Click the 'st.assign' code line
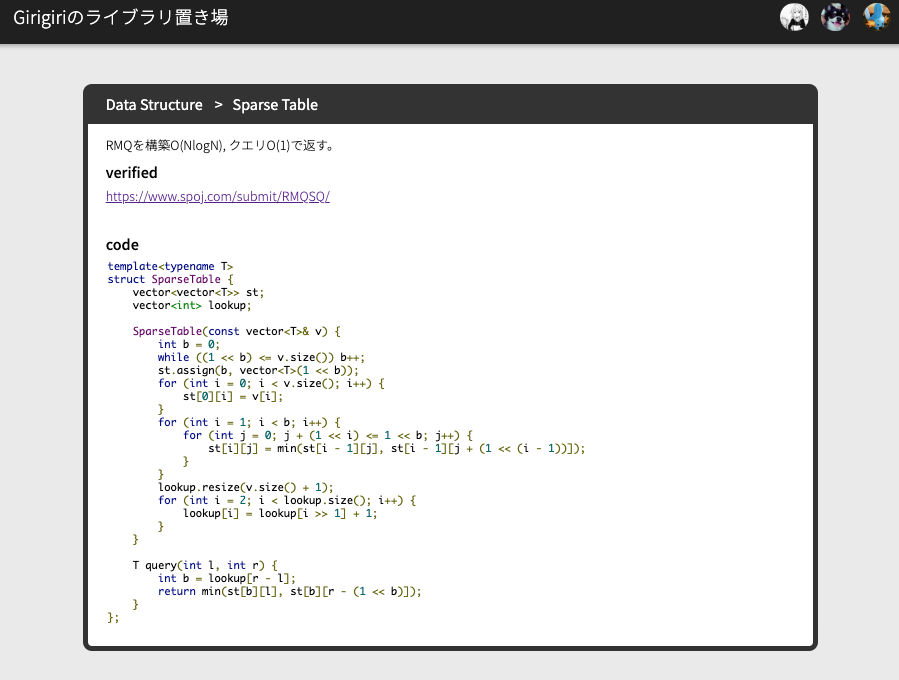 pyautogui.click(x=259, y=370)
